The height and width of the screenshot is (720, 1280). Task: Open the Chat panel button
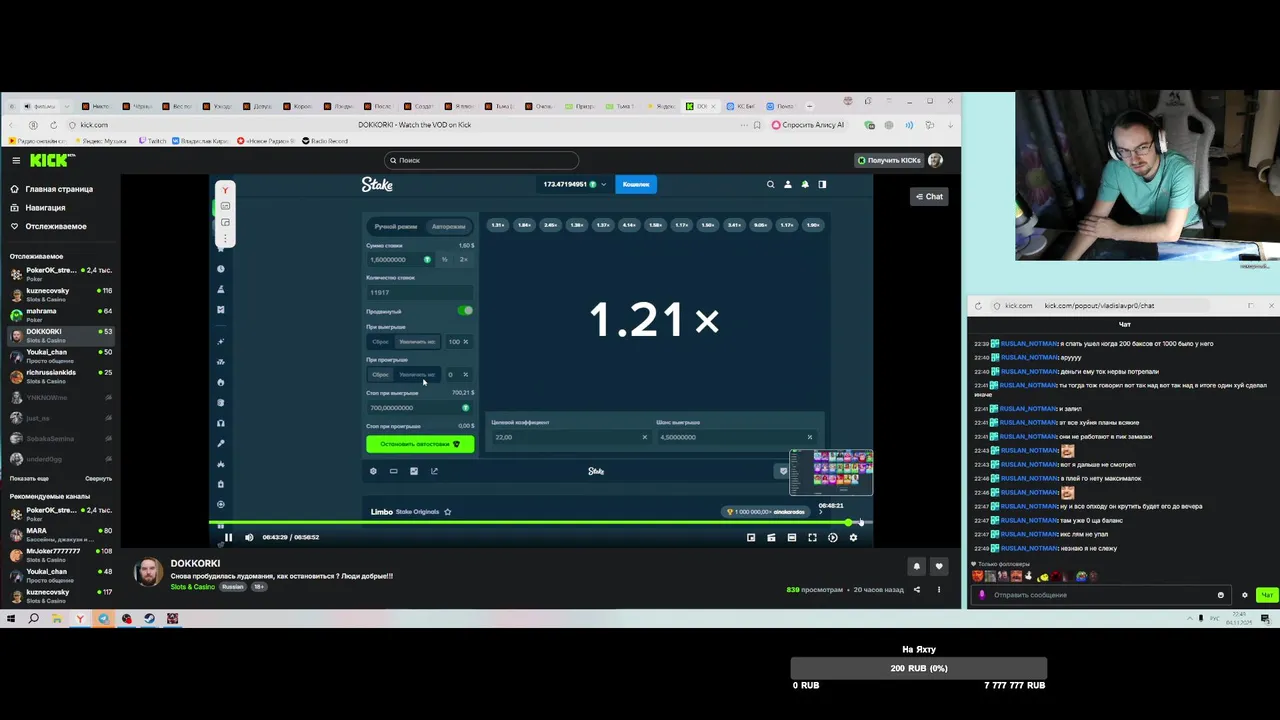pyautogui.click(x=929, y=197)
